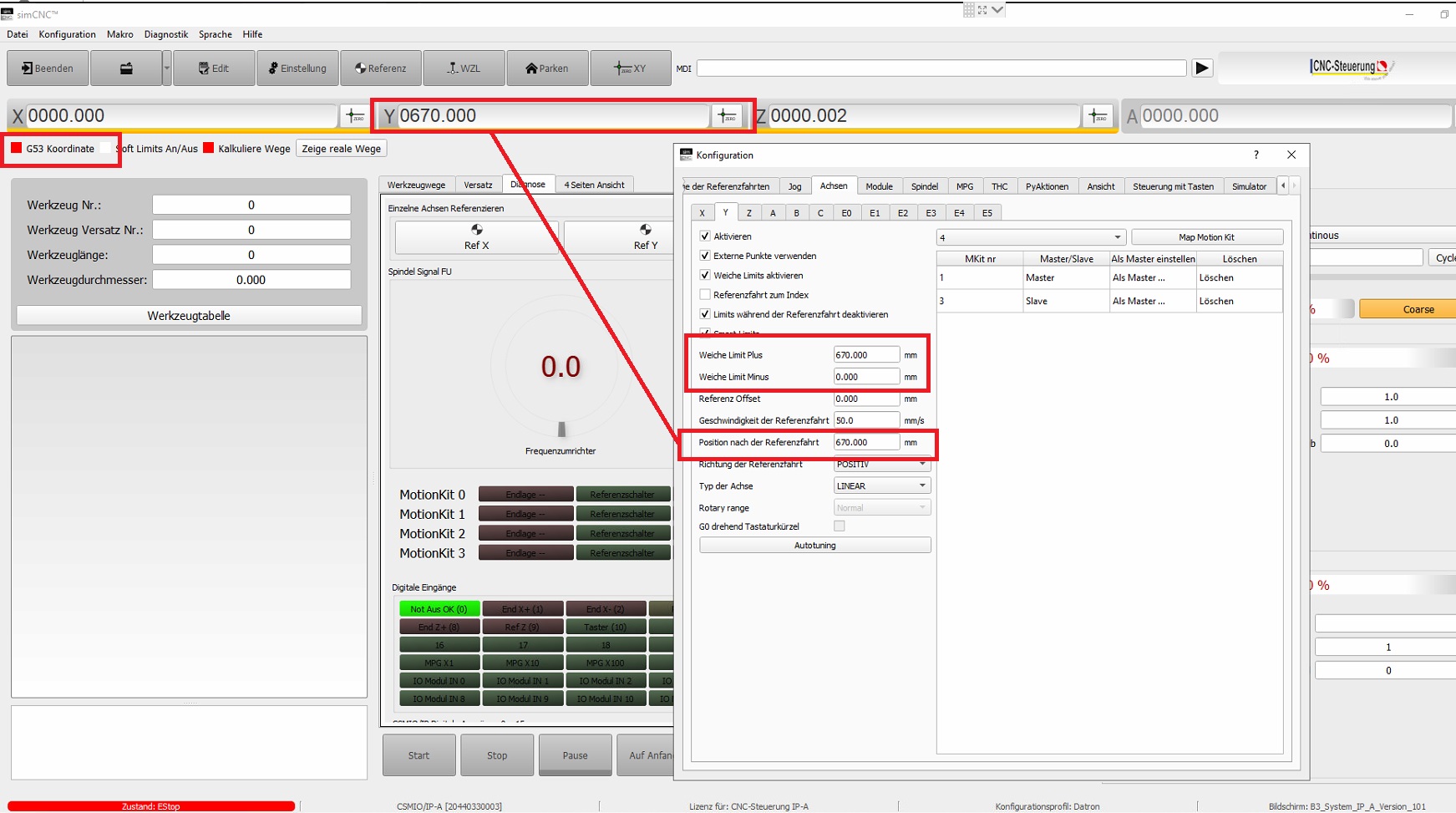
Task: Switch to the Spindel configuration tab
Action: [x=924, y=186]
